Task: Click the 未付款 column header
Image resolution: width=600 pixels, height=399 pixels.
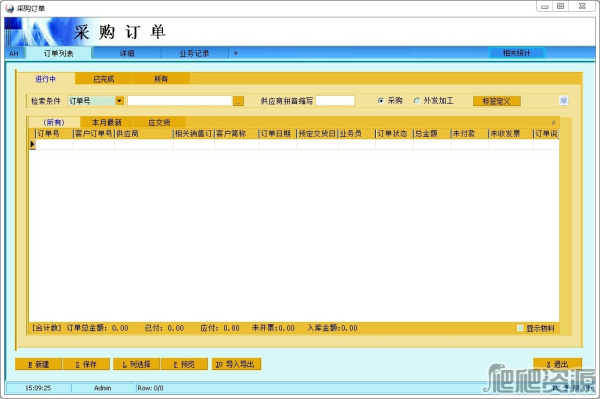Action: [470, 134]
